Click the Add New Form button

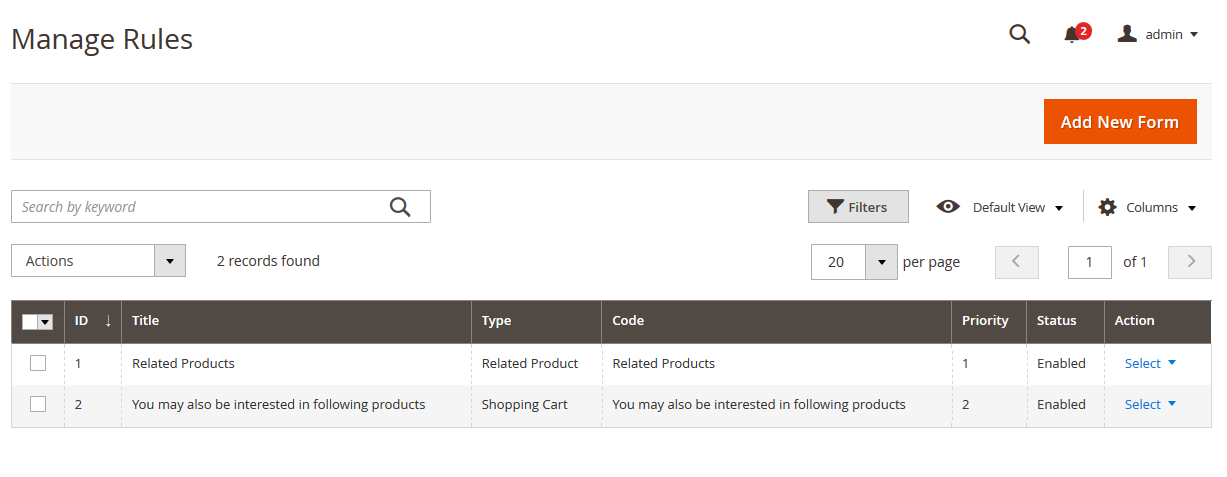coord(1119,122)
